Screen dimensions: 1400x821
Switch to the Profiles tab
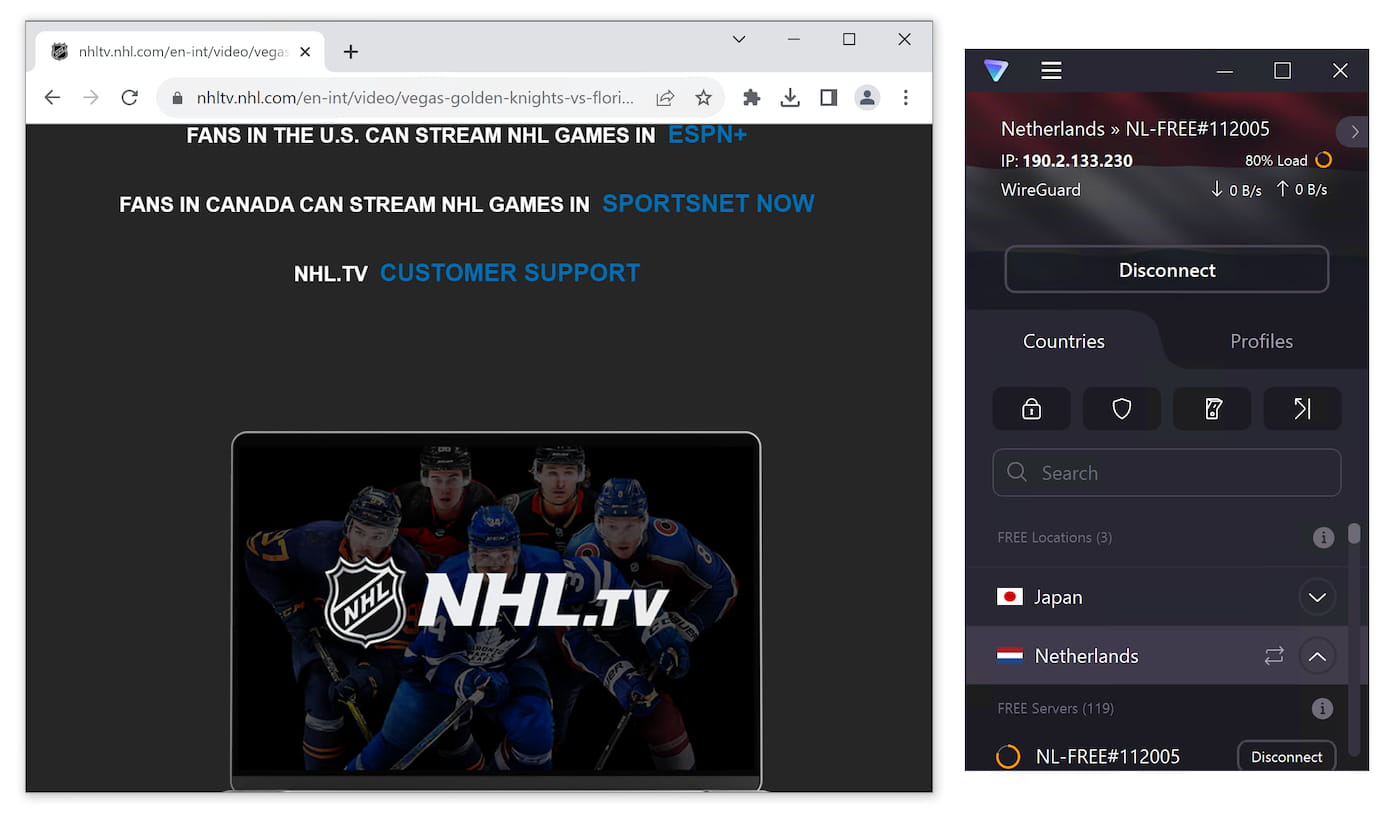pyautogui.click(x=1261, y=341)
